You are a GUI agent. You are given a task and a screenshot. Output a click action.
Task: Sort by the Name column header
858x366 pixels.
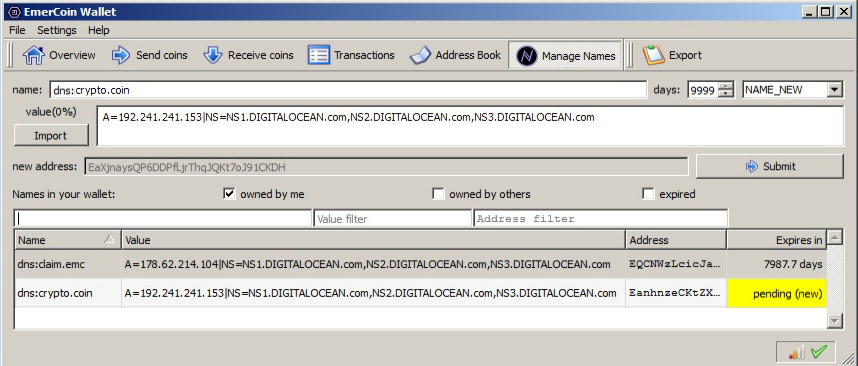[68, 240]
